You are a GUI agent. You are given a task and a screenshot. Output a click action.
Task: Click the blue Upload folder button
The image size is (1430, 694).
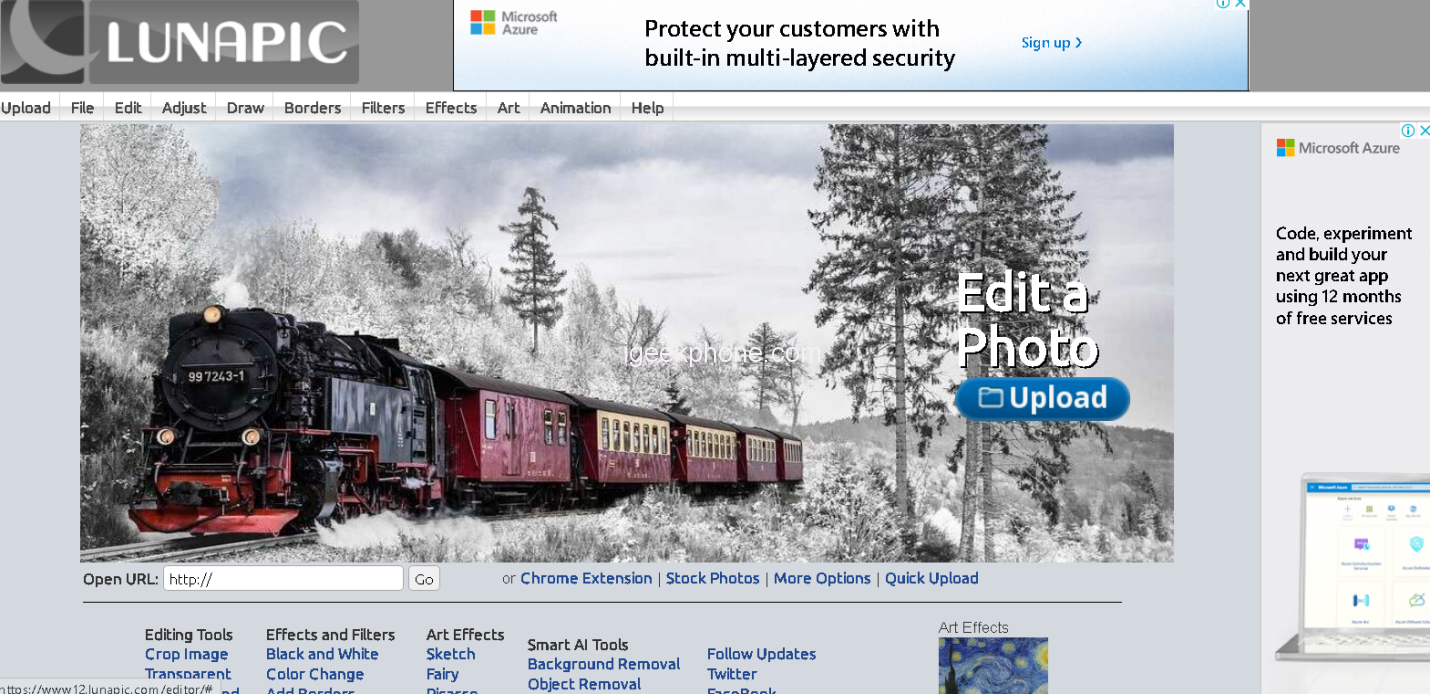pos(1043,398)
